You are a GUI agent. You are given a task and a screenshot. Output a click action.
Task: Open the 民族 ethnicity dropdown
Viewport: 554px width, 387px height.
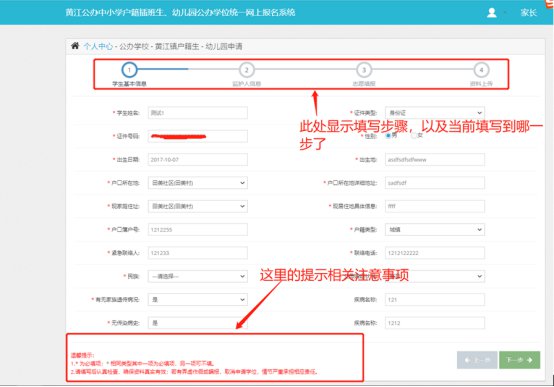click(x=198, y=276)
